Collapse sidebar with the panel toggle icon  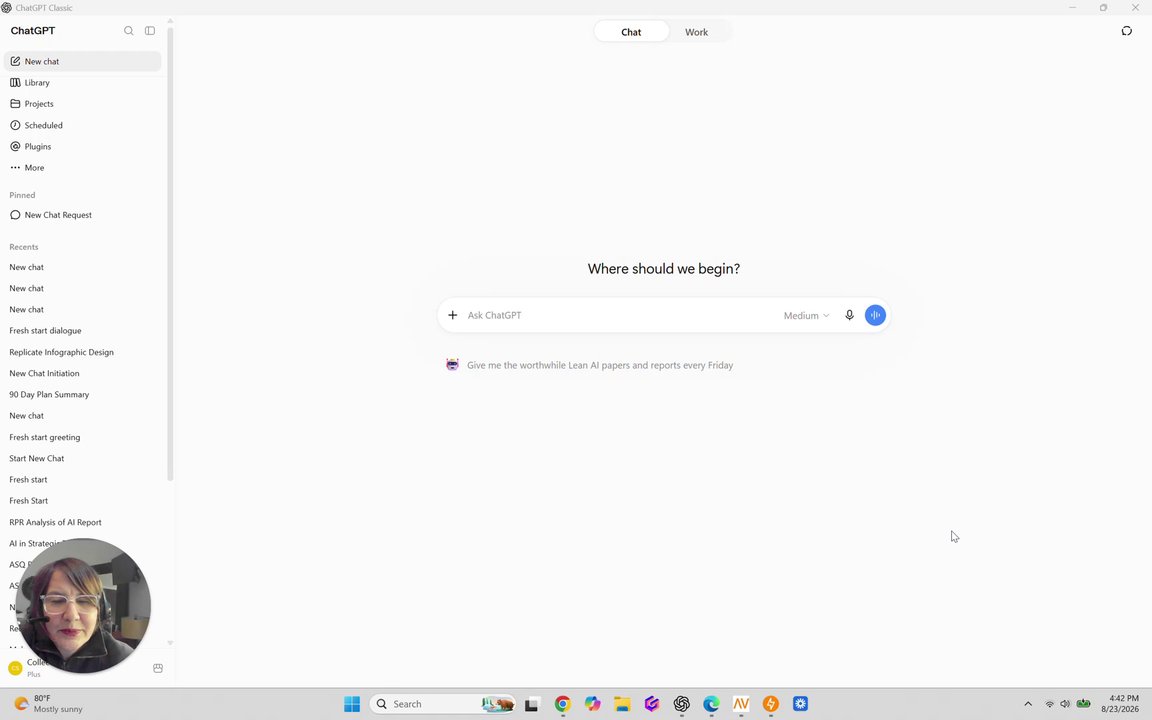tap(150, 31)
